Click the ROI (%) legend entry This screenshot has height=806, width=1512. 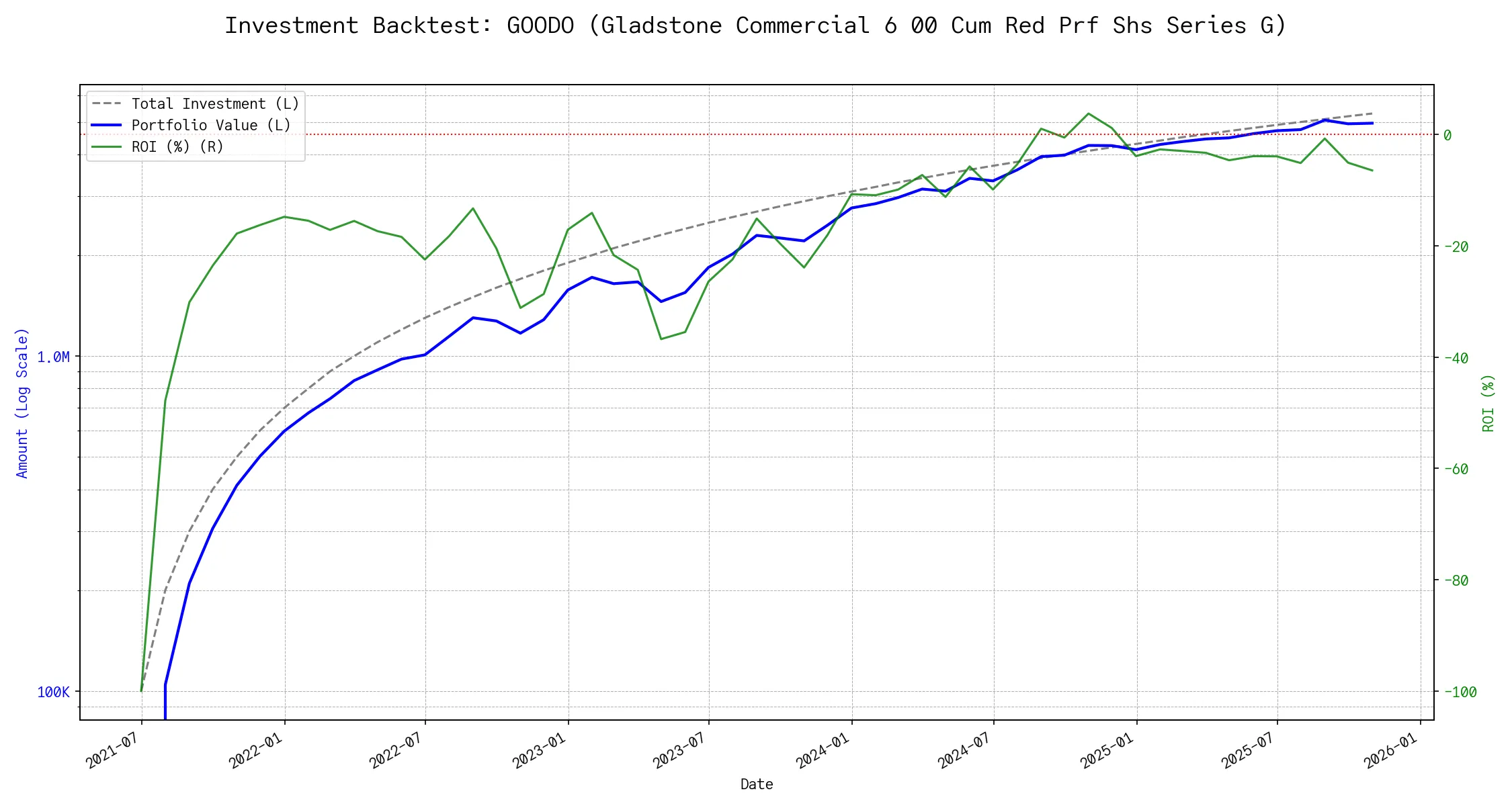(x=177, y=147)
